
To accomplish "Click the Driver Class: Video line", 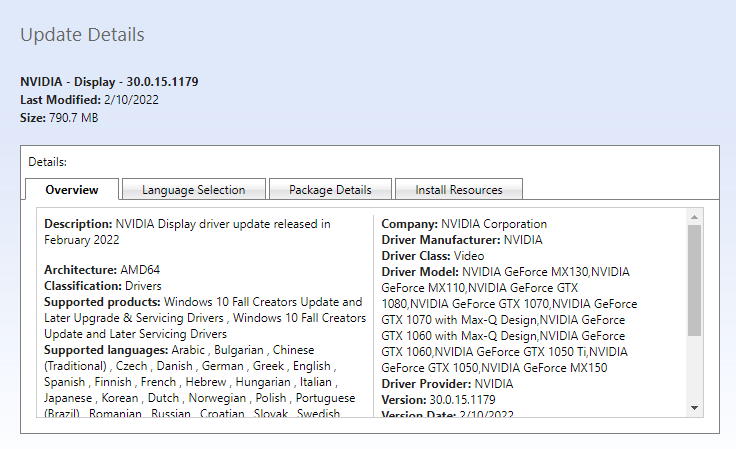I will [433, 256].
